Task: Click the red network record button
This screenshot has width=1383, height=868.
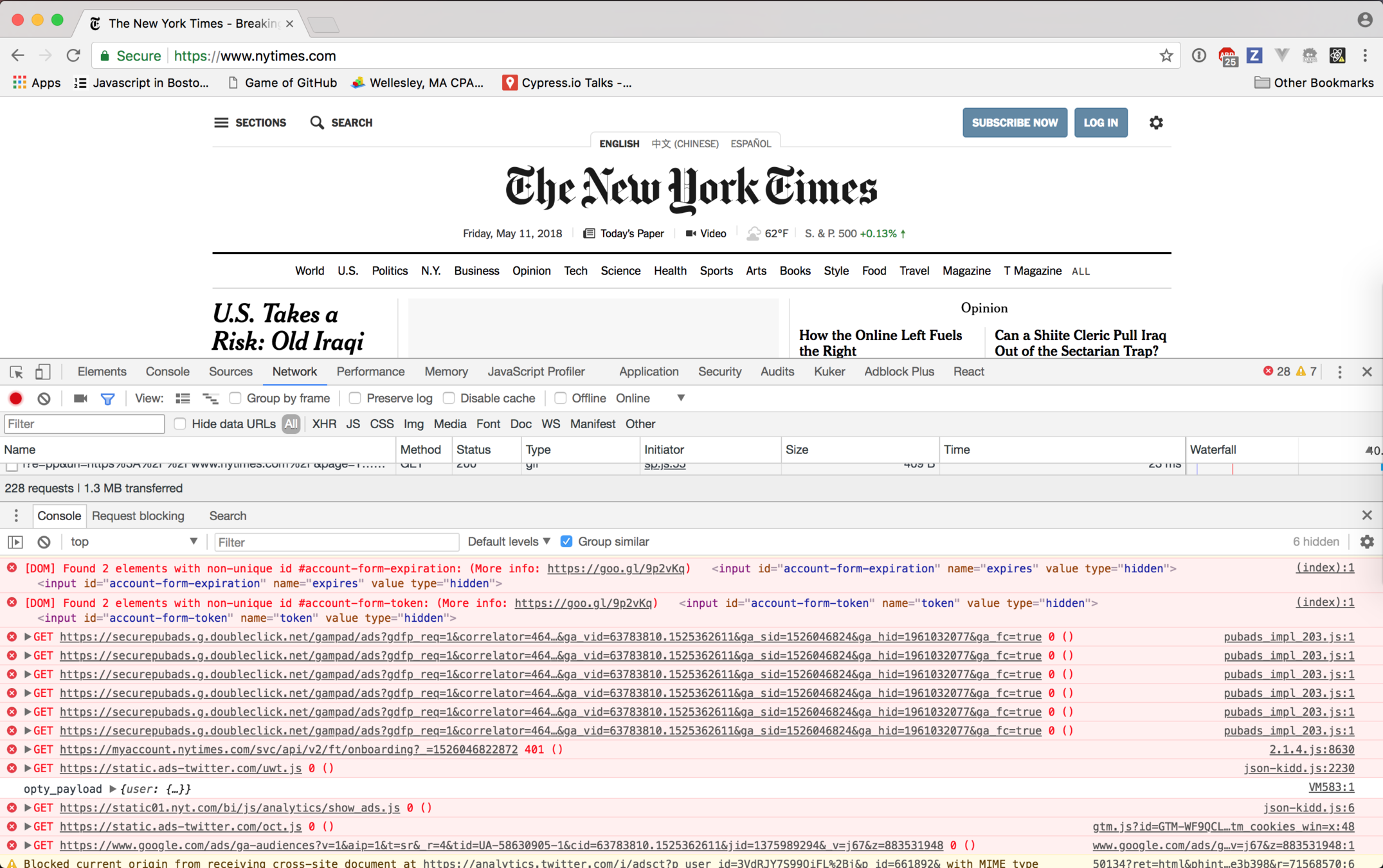Action: 16,399
